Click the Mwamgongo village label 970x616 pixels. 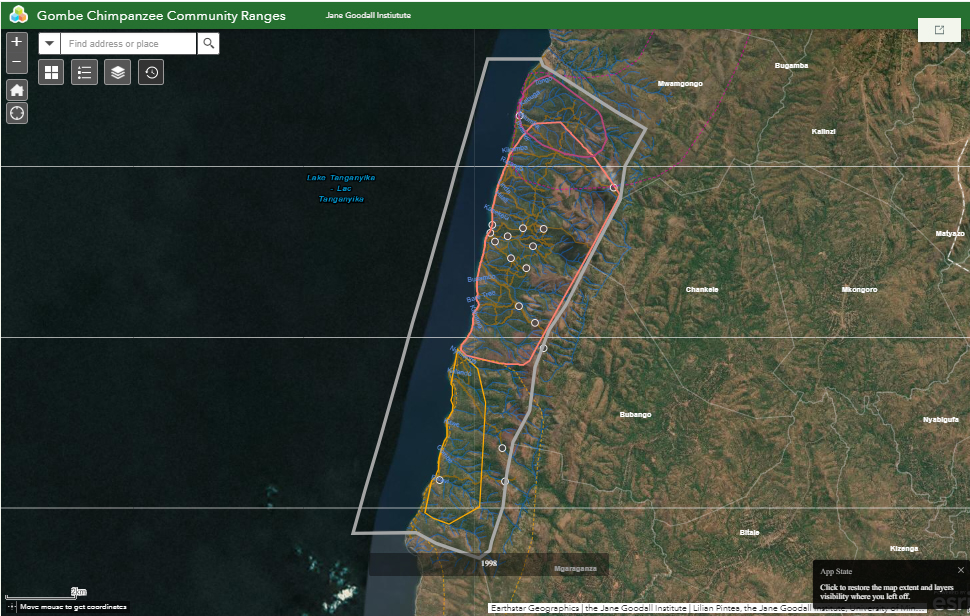tap(680, 83)
